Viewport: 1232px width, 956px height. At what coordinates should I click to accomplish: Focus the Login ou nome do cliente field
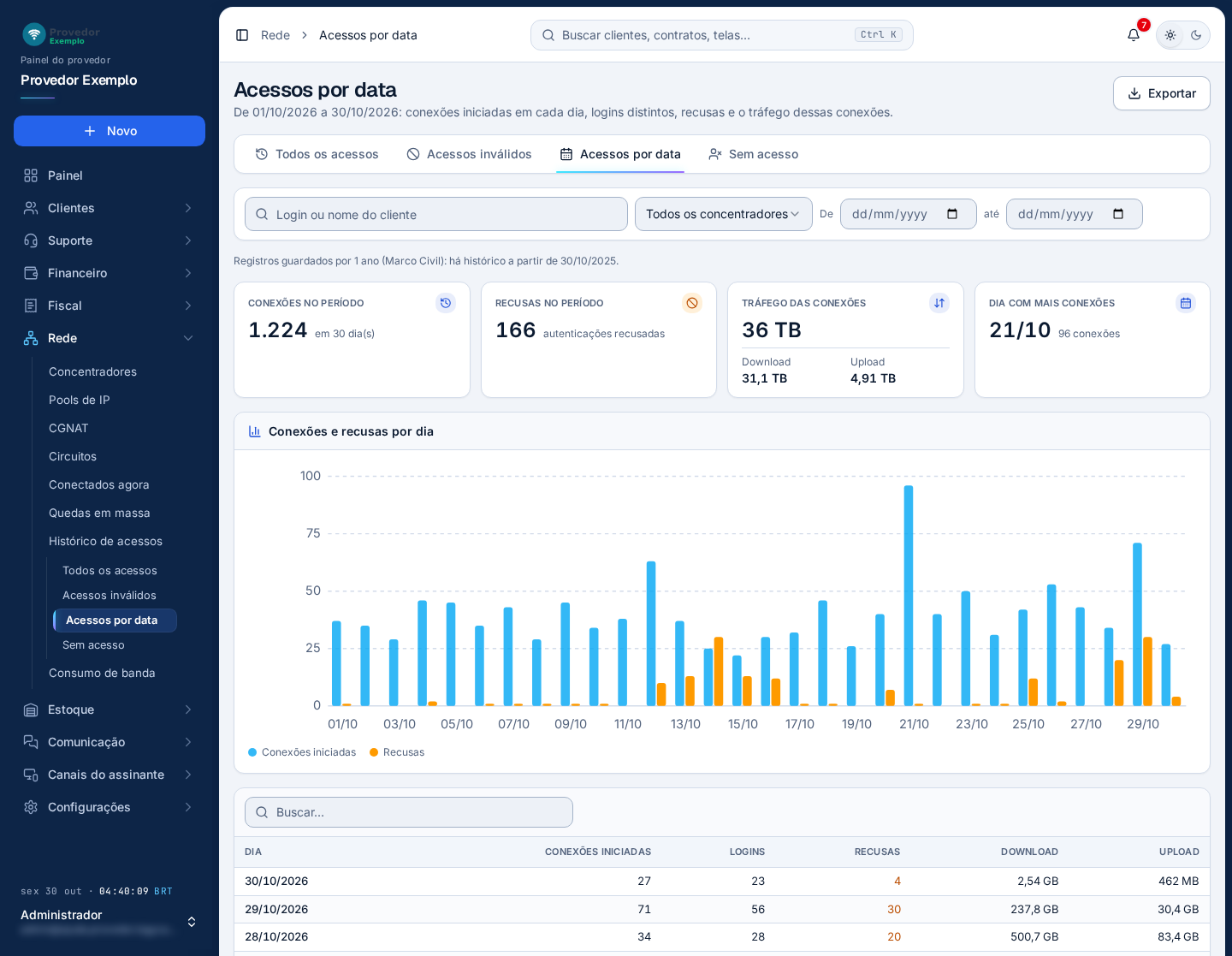(436, 214)
